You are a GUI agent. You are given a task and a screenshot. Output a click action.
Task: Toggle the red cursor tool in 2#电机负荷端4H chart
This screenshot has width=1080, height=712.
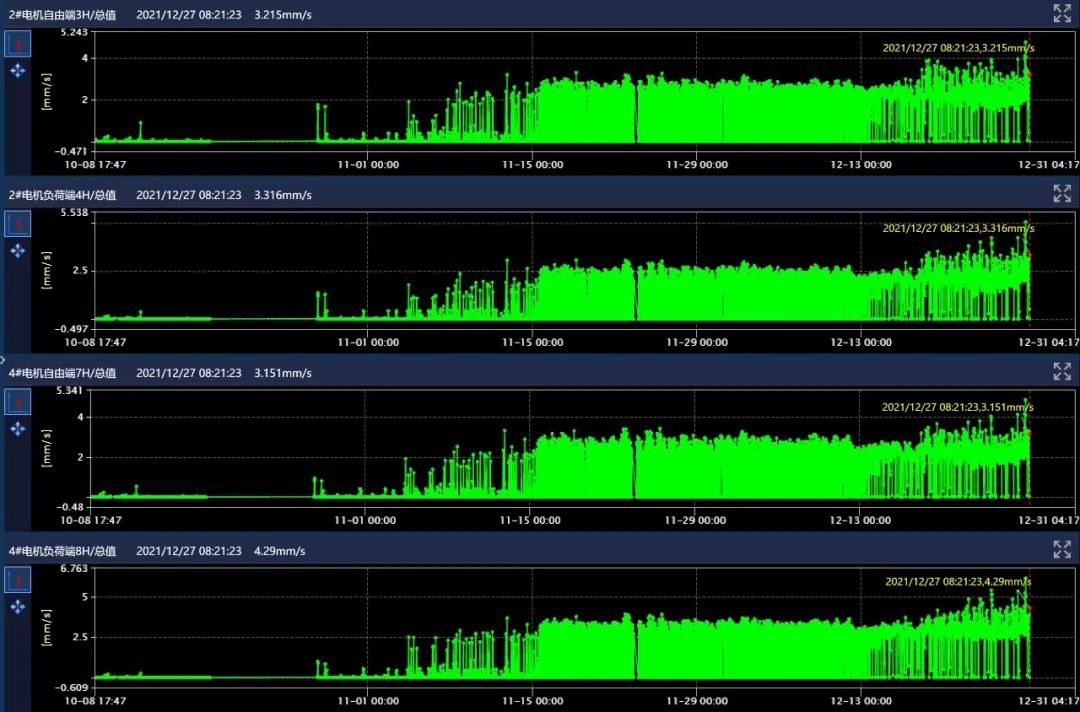pyautogui.click(x=18, y=224)
